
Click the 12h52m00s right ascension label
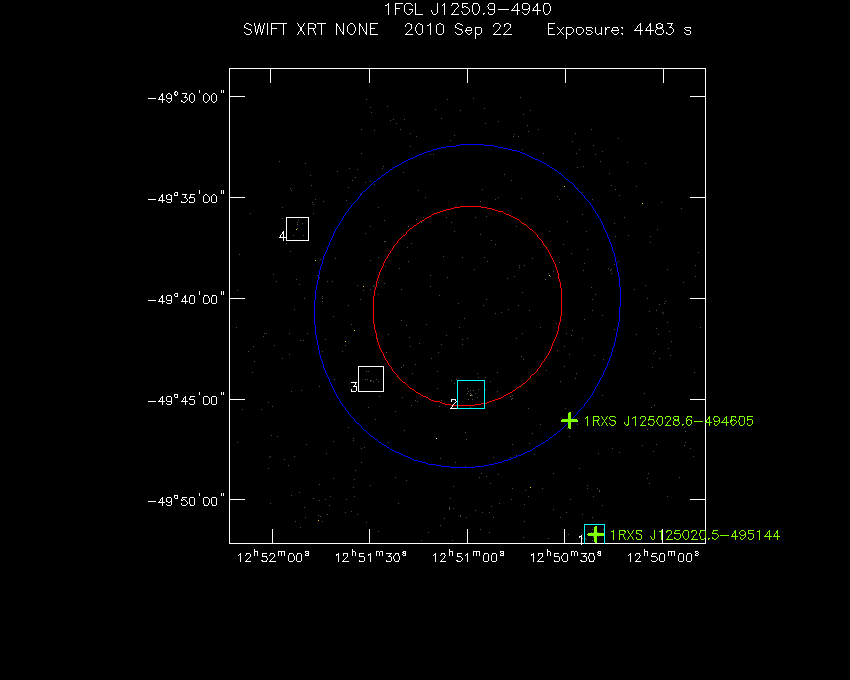(273, 557)
